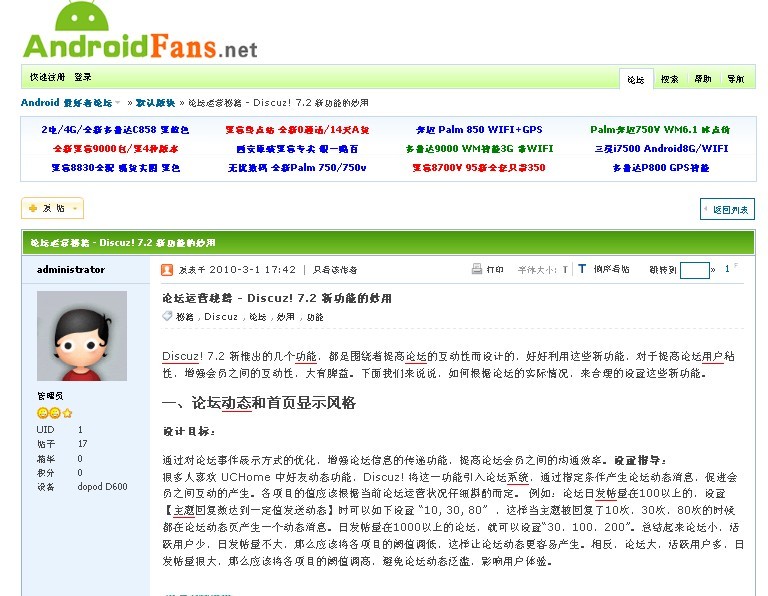Click the printer icon
This screenshot has width=768, height=596.
pos(477,269)
